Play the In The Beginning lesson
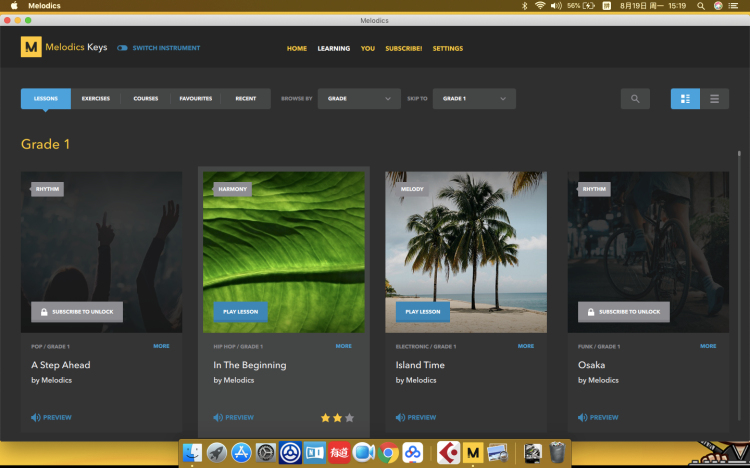The image size is (750, 468). coord(240,312)
